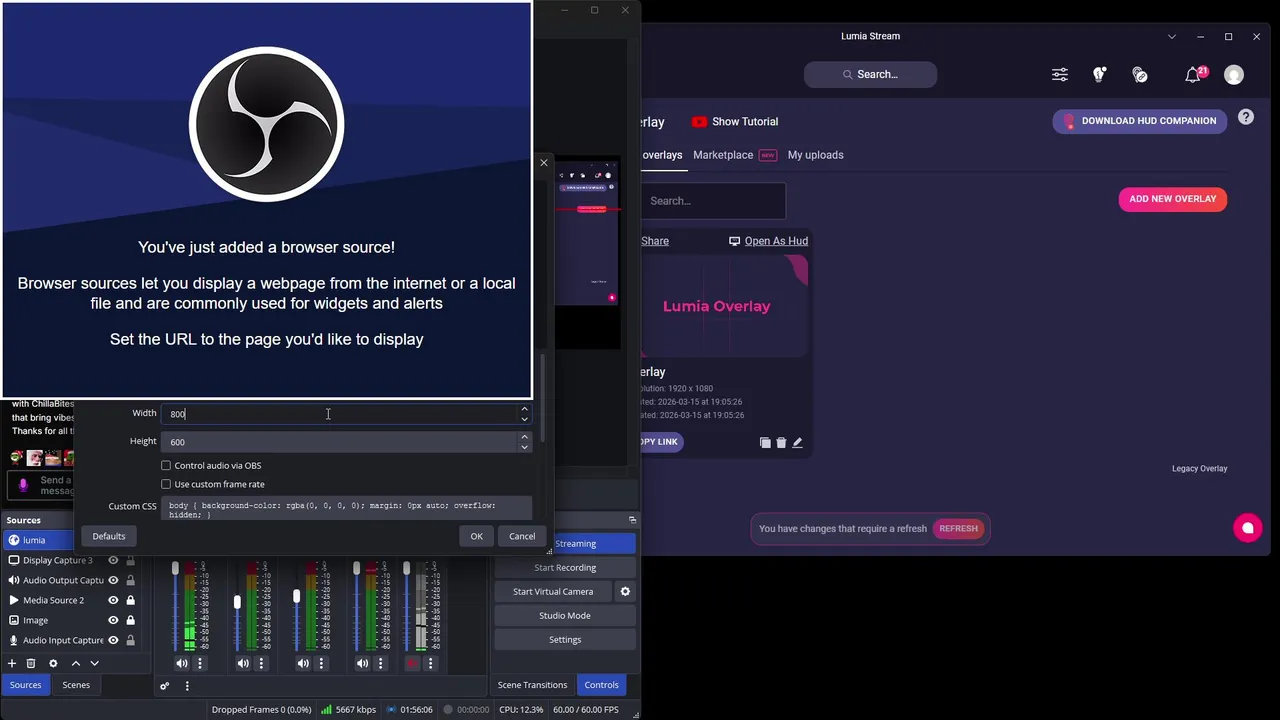
Task: Open the connections link icon in Lumia Stream
Action: click(x=1140, y=75)
